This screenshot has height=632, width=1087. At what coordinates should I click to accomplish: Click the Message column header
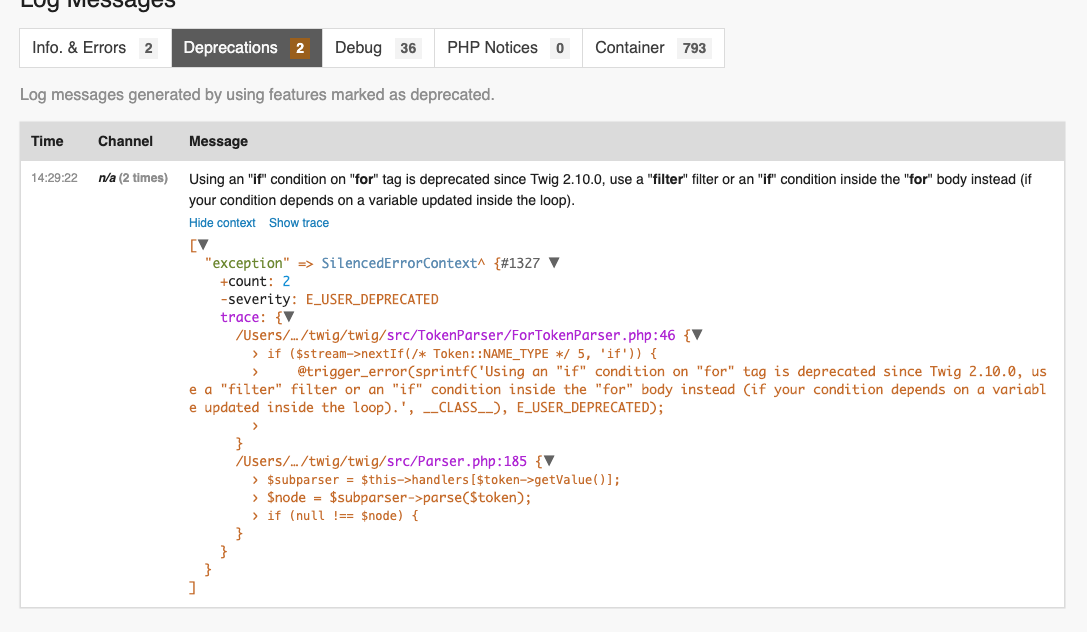218,141
